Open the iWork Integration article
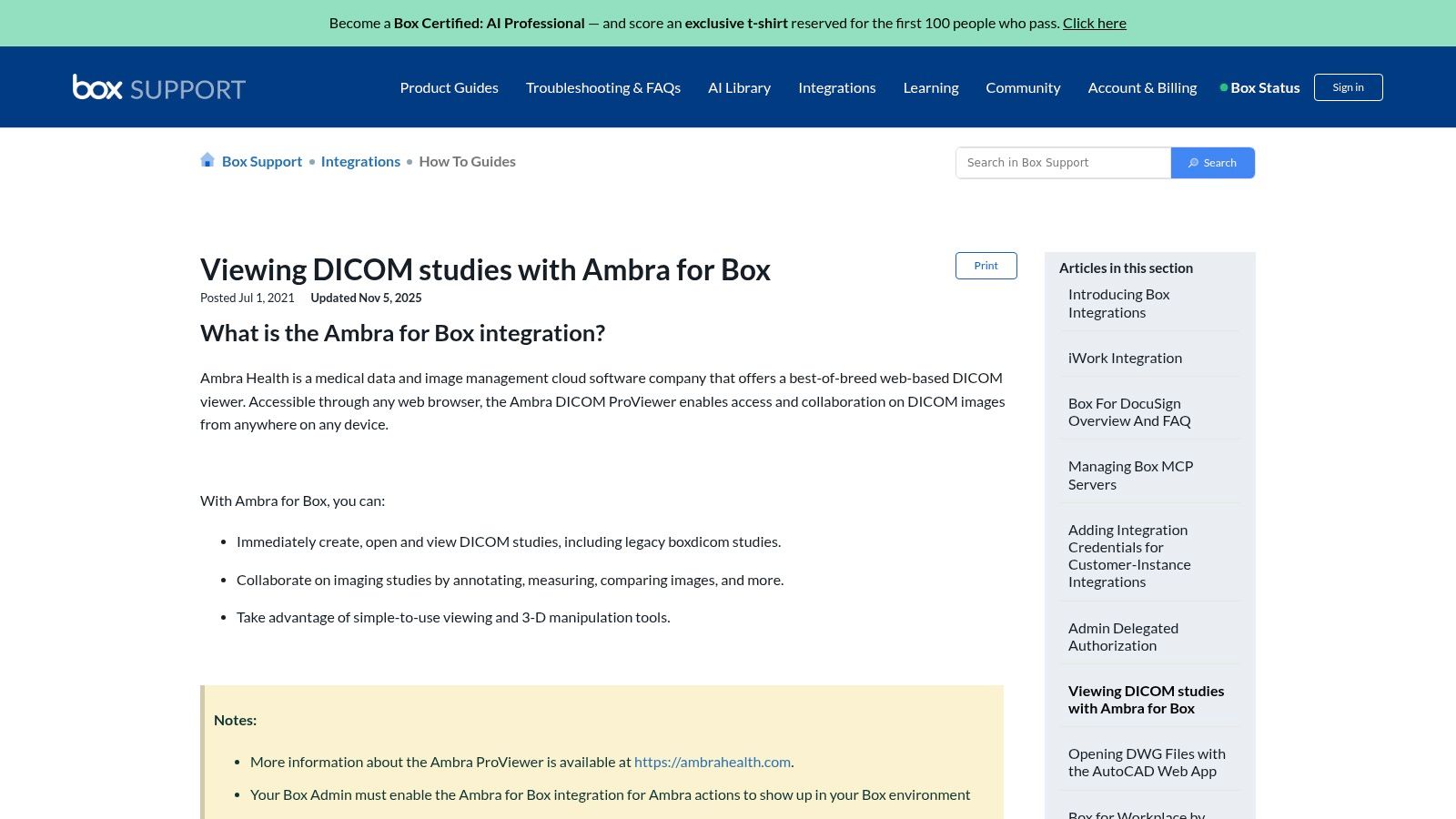Viewport: 1456px width, 819px height. tap(1124, 358)
